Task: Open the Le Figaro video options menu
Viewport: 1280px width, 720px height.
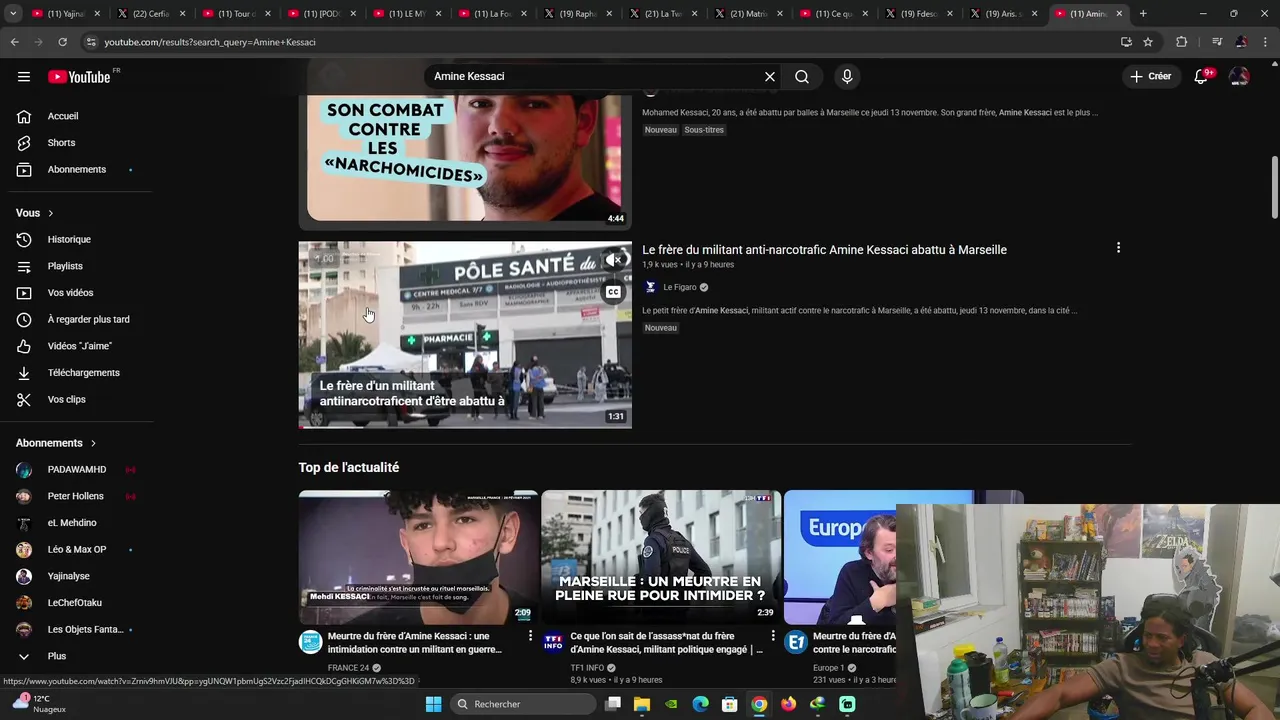Action: [x=1118, y=248]
